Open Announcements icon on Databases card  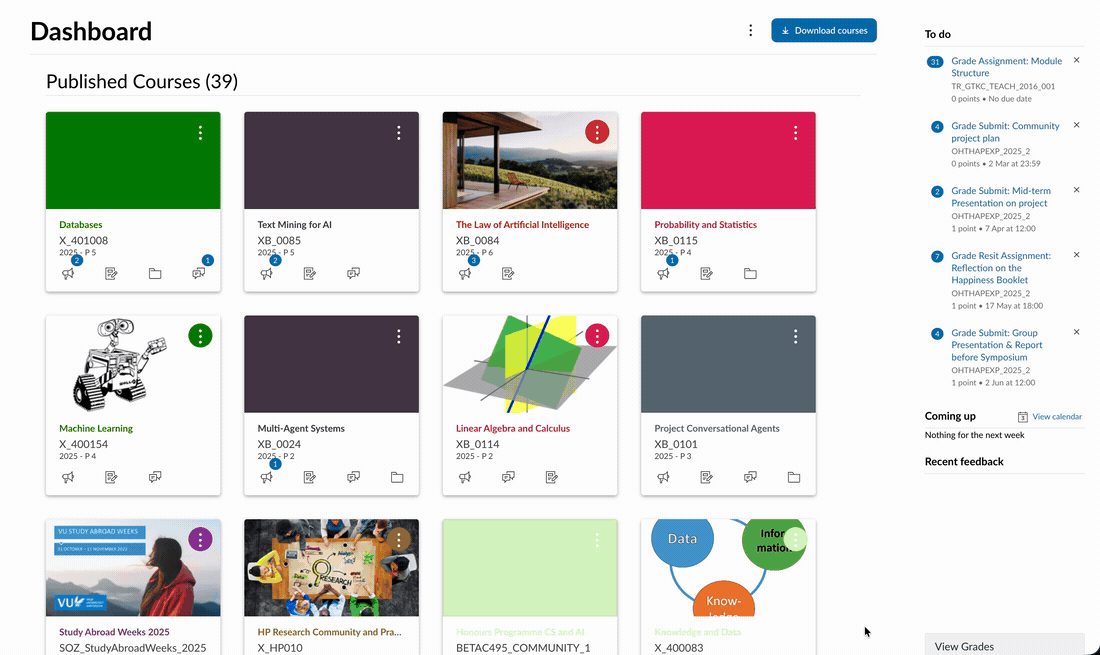(68, 274)
